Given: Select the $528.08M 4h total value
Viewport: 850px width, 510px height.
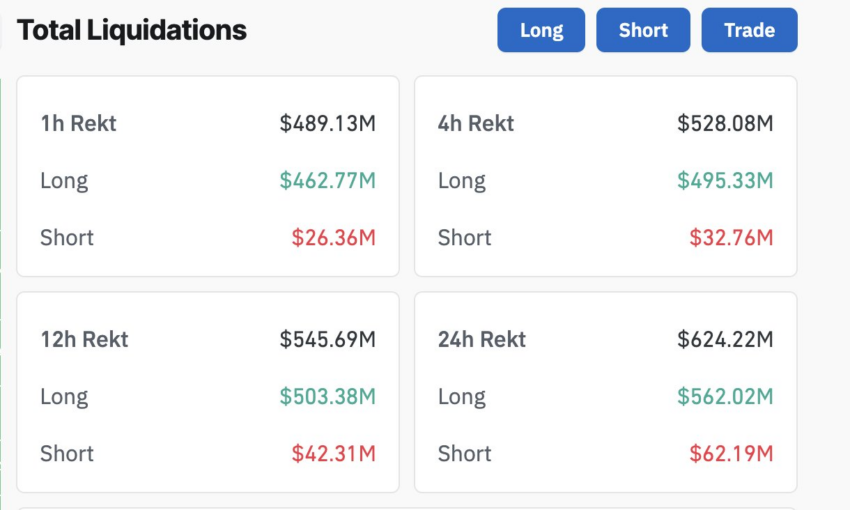Looking at the screenshot, I should [725, 124].
